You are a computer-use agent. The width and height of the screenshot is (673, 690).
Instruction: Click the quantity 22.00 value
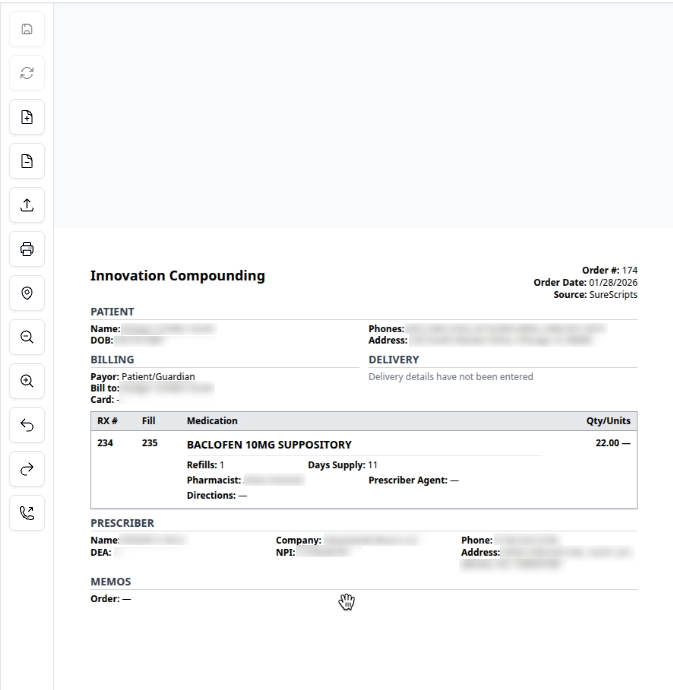(607, 443)
